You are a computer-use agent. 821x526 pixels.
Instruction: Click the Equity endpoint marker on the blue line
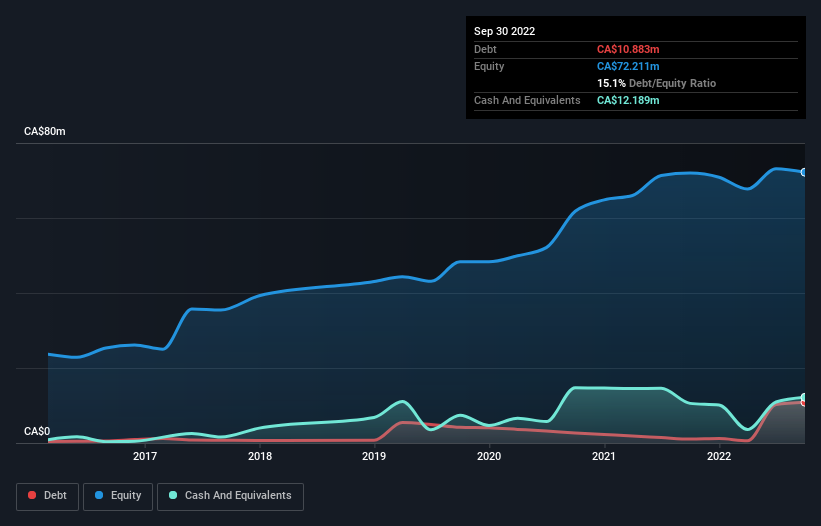(804, 172)
